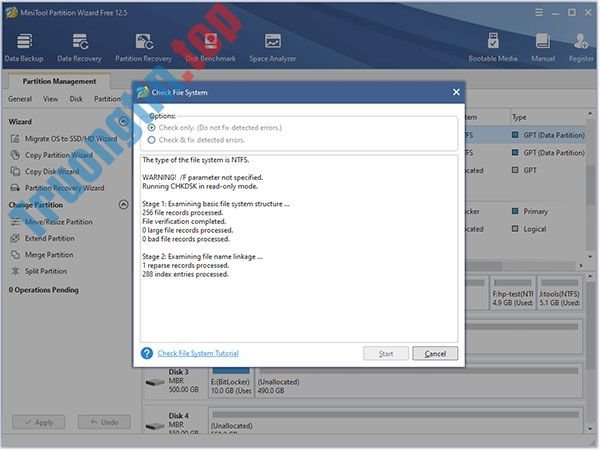Select the Disk 3 drive icon

click(x=155, y=382)
